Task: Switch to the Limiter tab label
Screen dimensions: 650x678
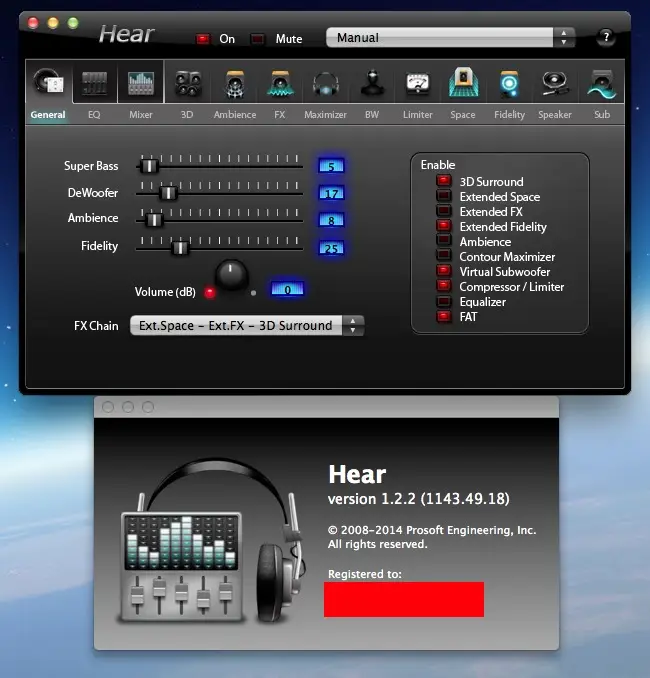Action: 418,115
